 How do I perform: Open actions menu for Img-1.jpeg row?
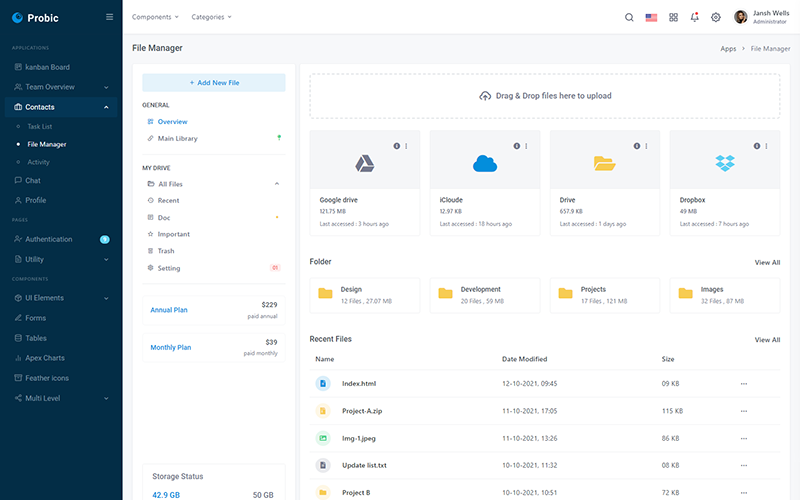pos(744,438)
